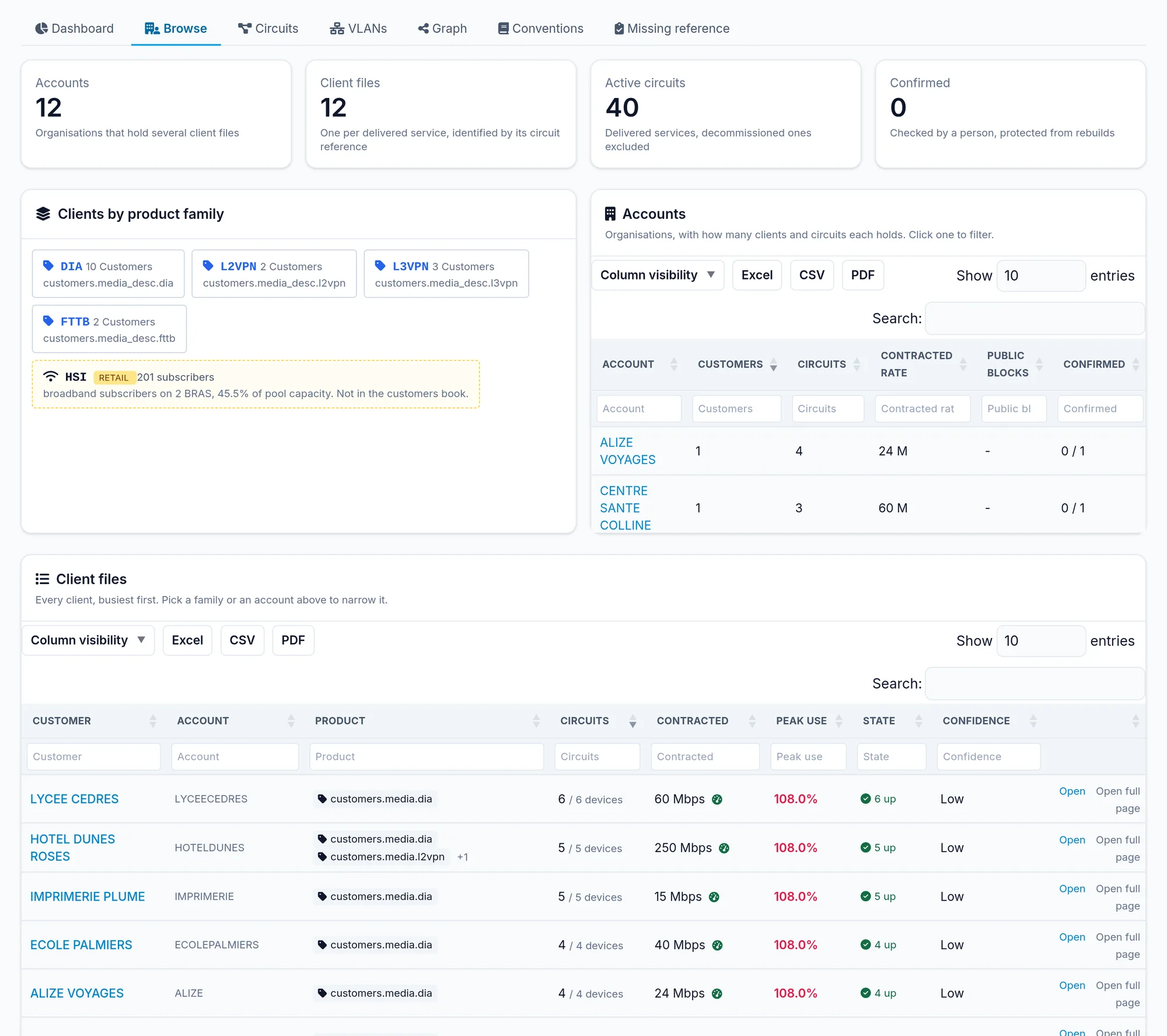This screenshot has height=1036, width=1167.
Task: Sort Client files by Circuits column
Action: pos(596,721)
